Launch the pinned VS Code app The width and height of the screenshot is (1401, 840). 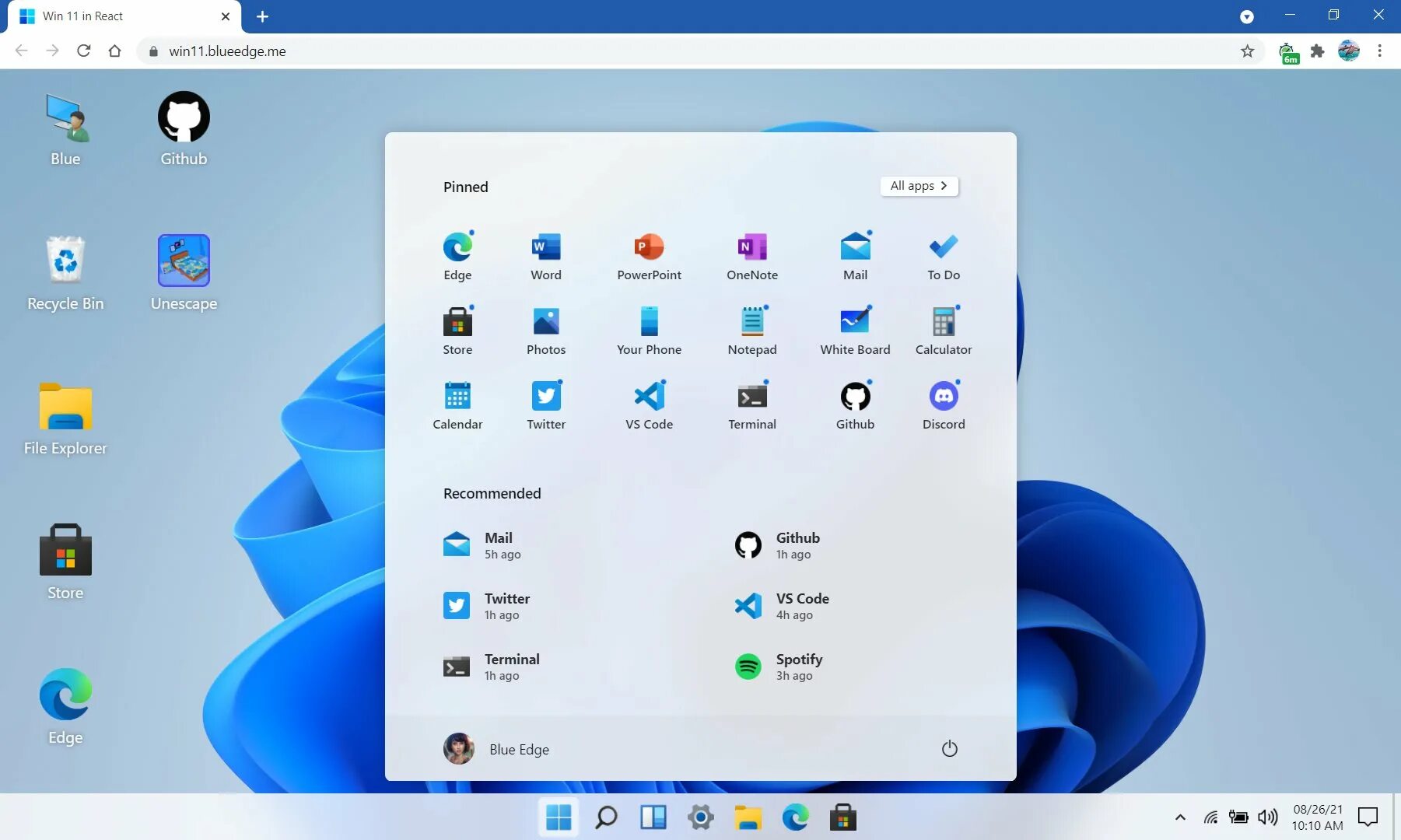point(649,406)
